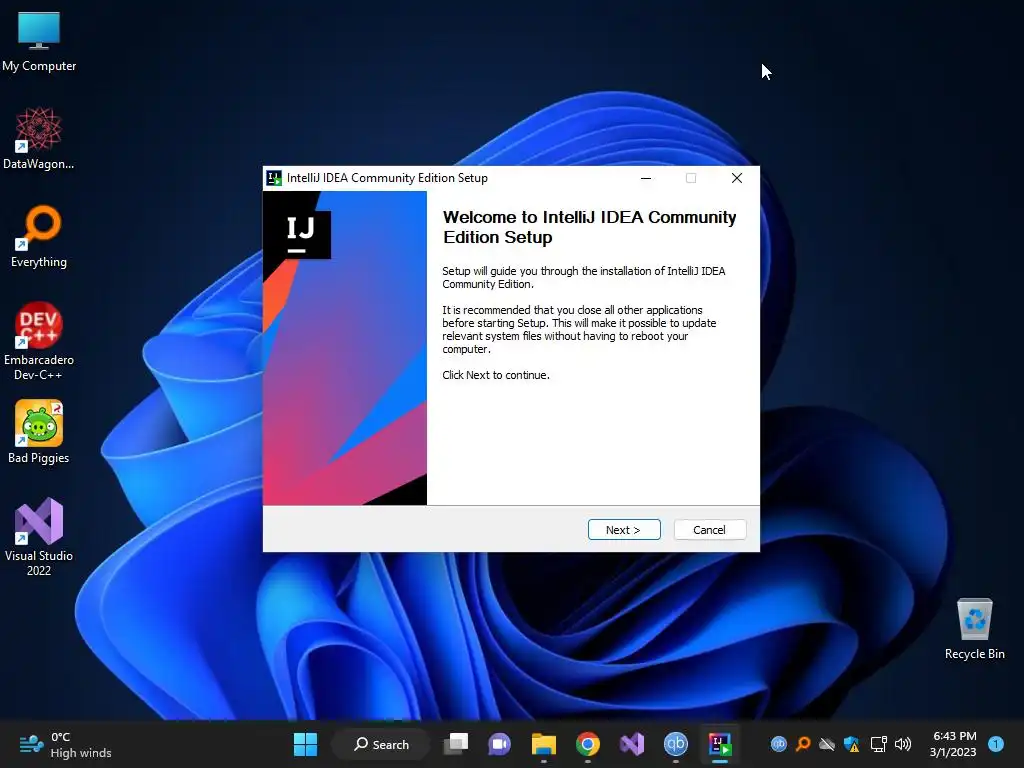This screenshot has height=768, width=1024.
Task: Click the Windows Security shield tray icon
Action: pos(851,744)
